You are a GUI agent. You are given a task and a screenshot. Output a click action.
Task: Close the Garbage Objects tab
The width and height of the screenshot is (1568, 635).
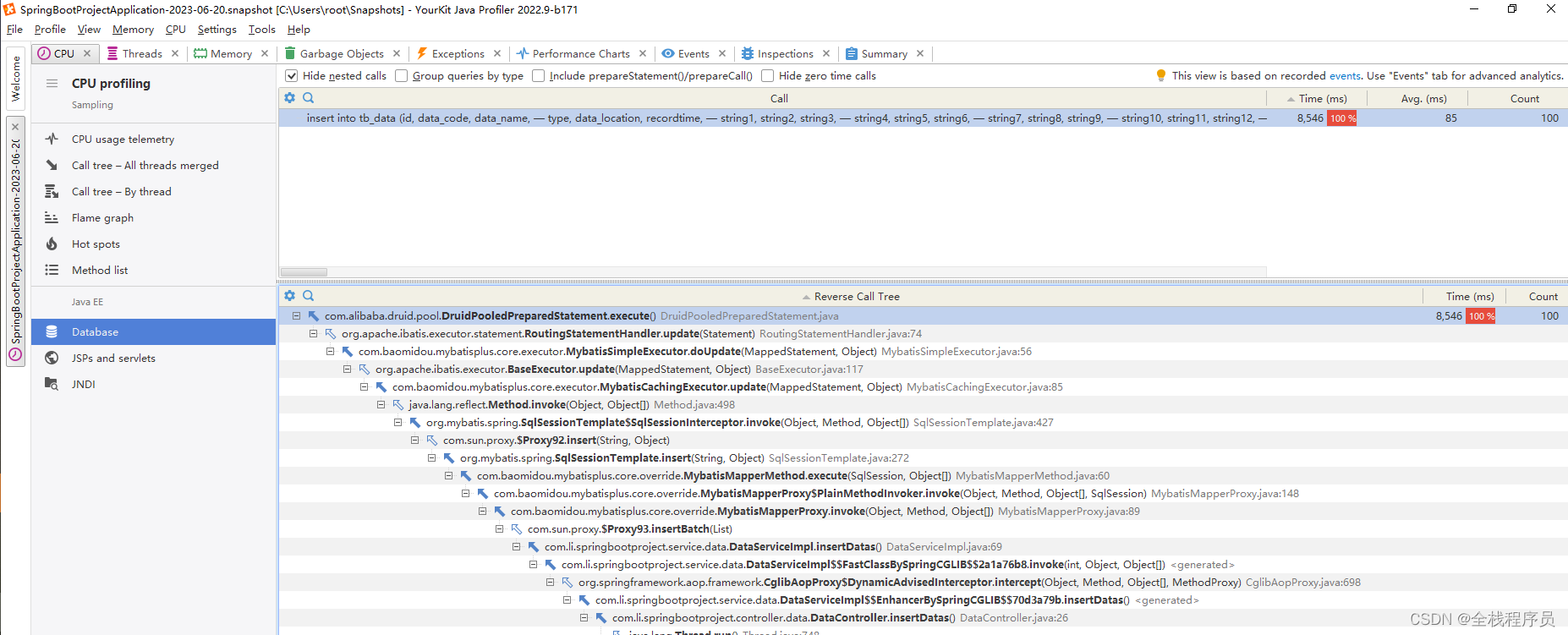tap(397, 53)
